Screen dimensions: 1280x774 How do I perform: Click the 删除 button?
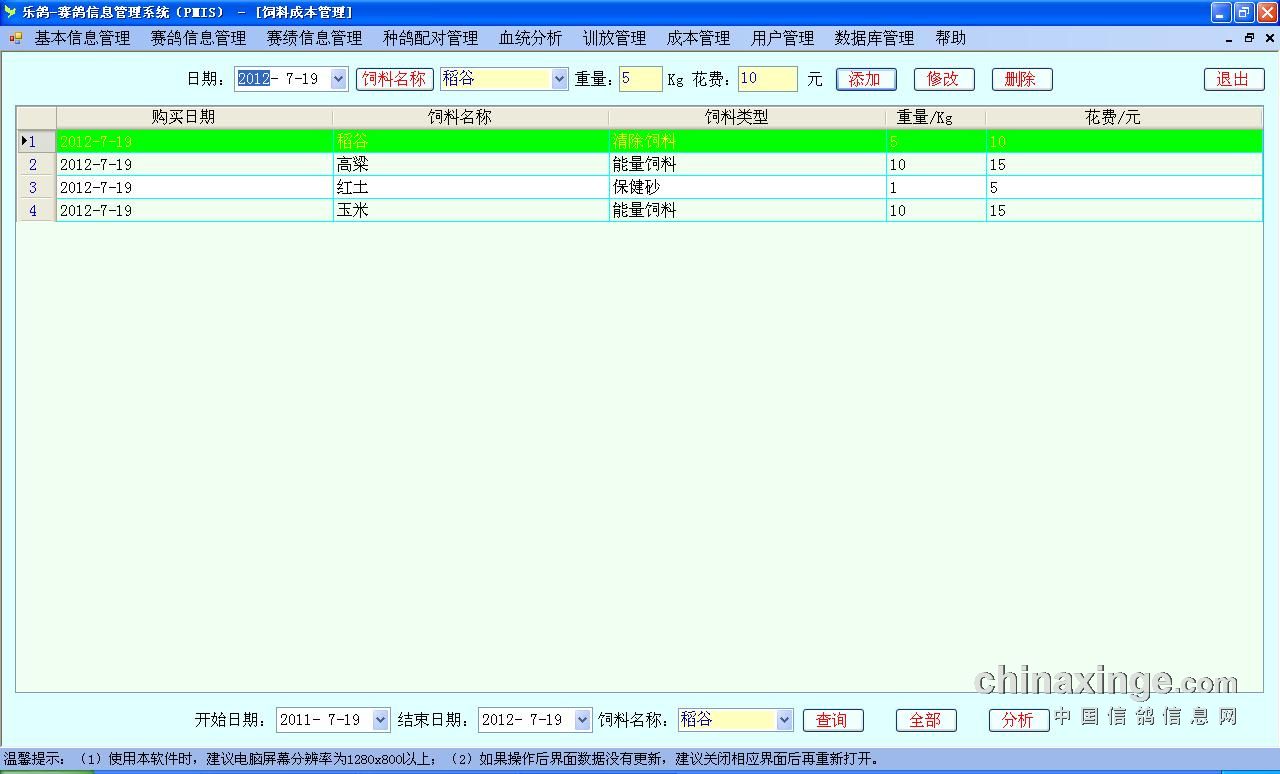(x=1022, y=79)
